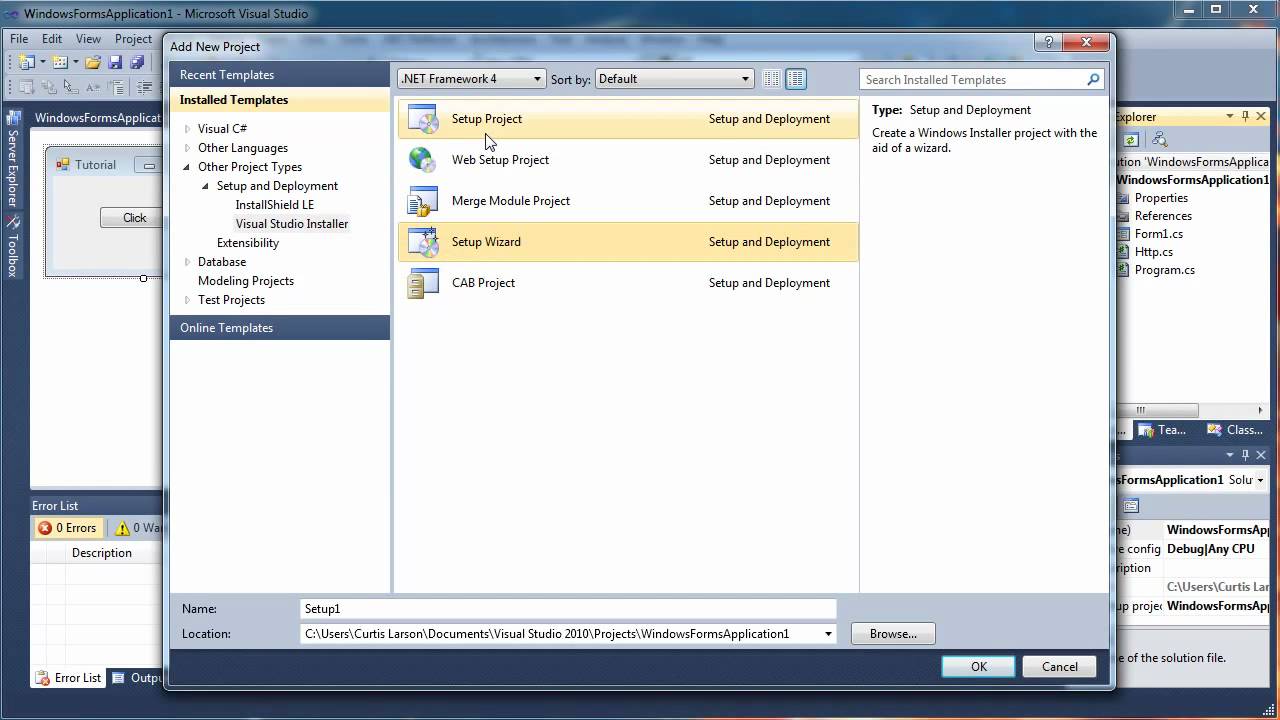Click the search magnifier in Search Installed Templates
The image size is (1280, 720).
coord(1093,79)
